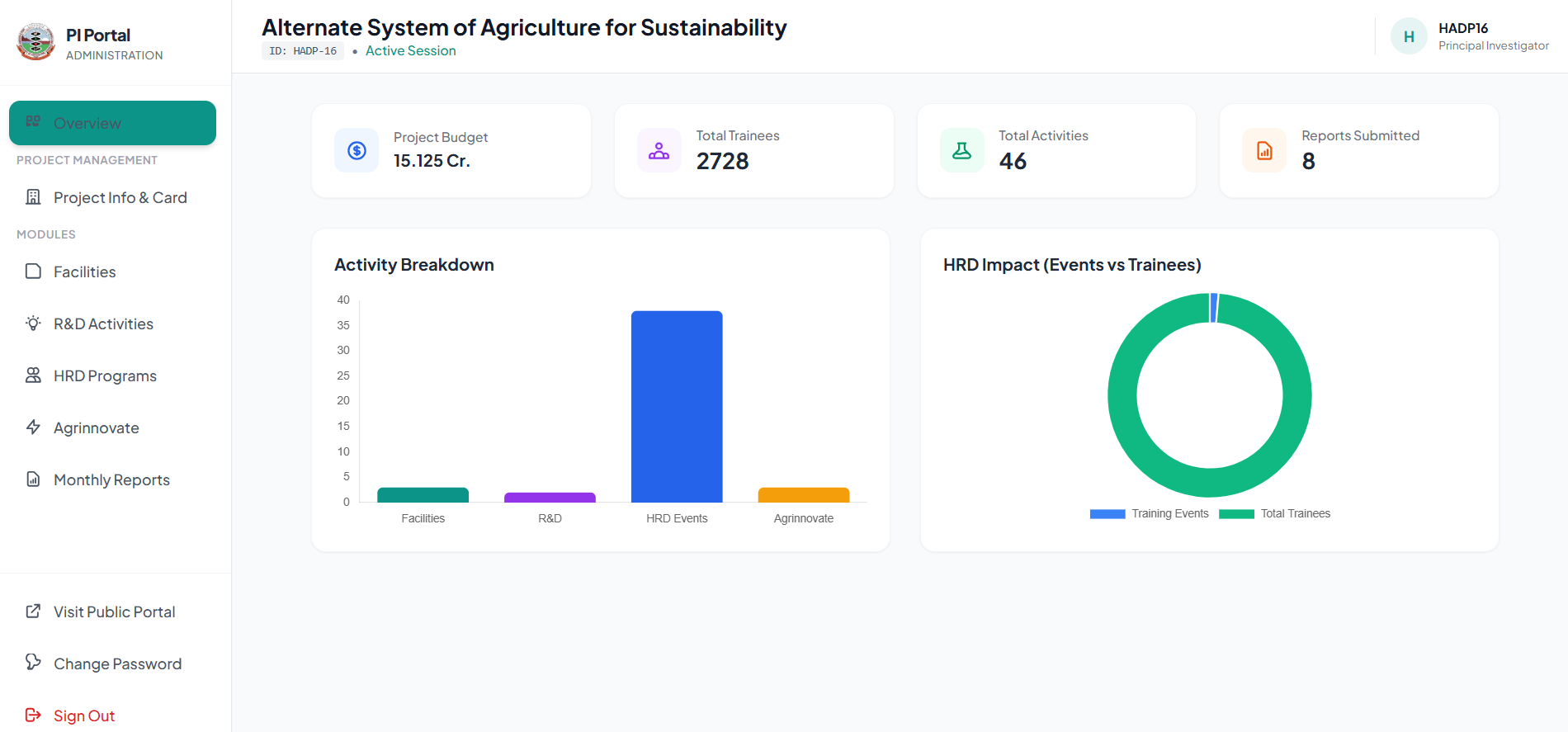Open HRD Programs using the people icon

pyautogui.click(x=33, y=375)
